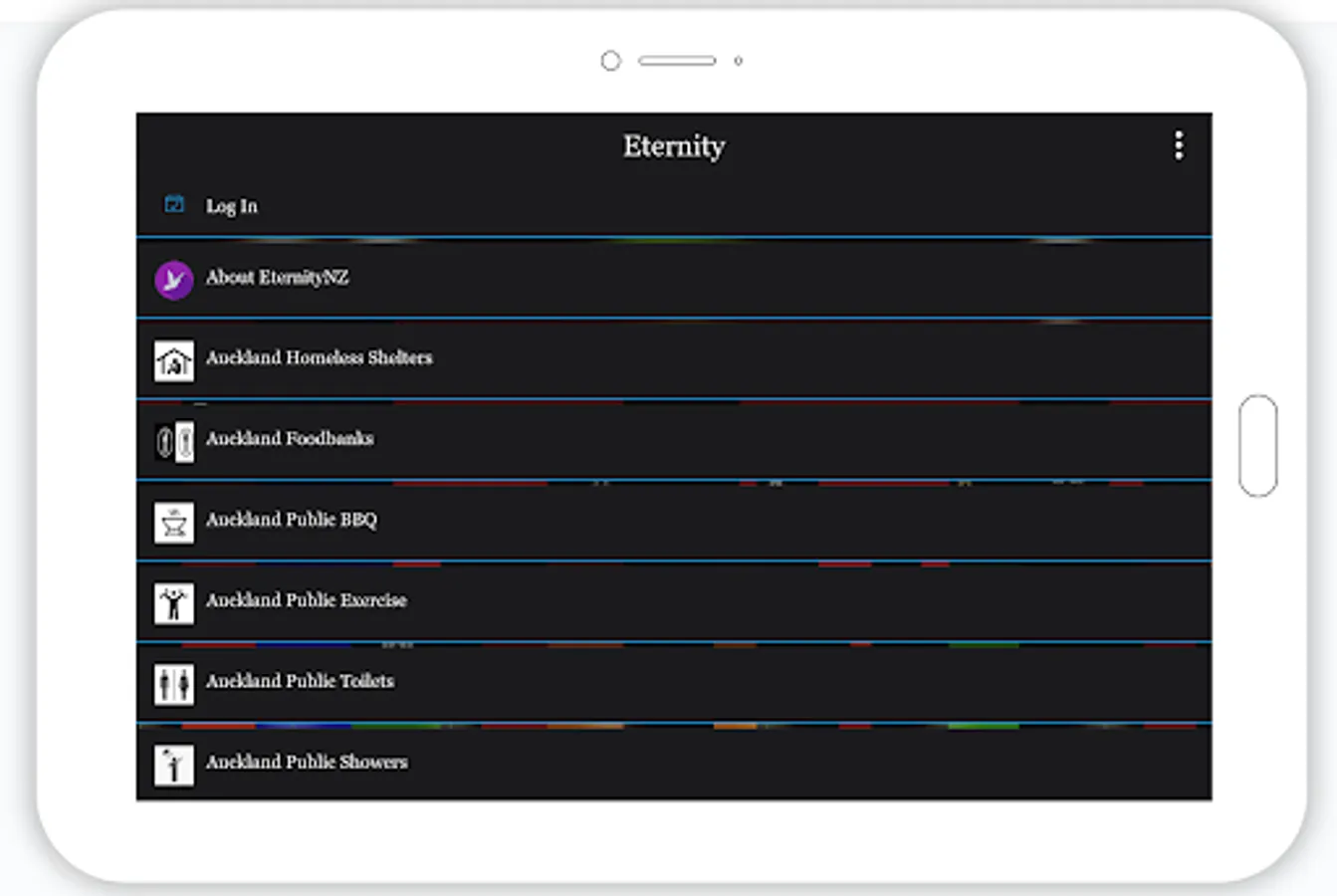The width and height of the screenshot is (1337, 896).
Task: Open Auckland Public Exercise
Action: (x=674, y=601)
